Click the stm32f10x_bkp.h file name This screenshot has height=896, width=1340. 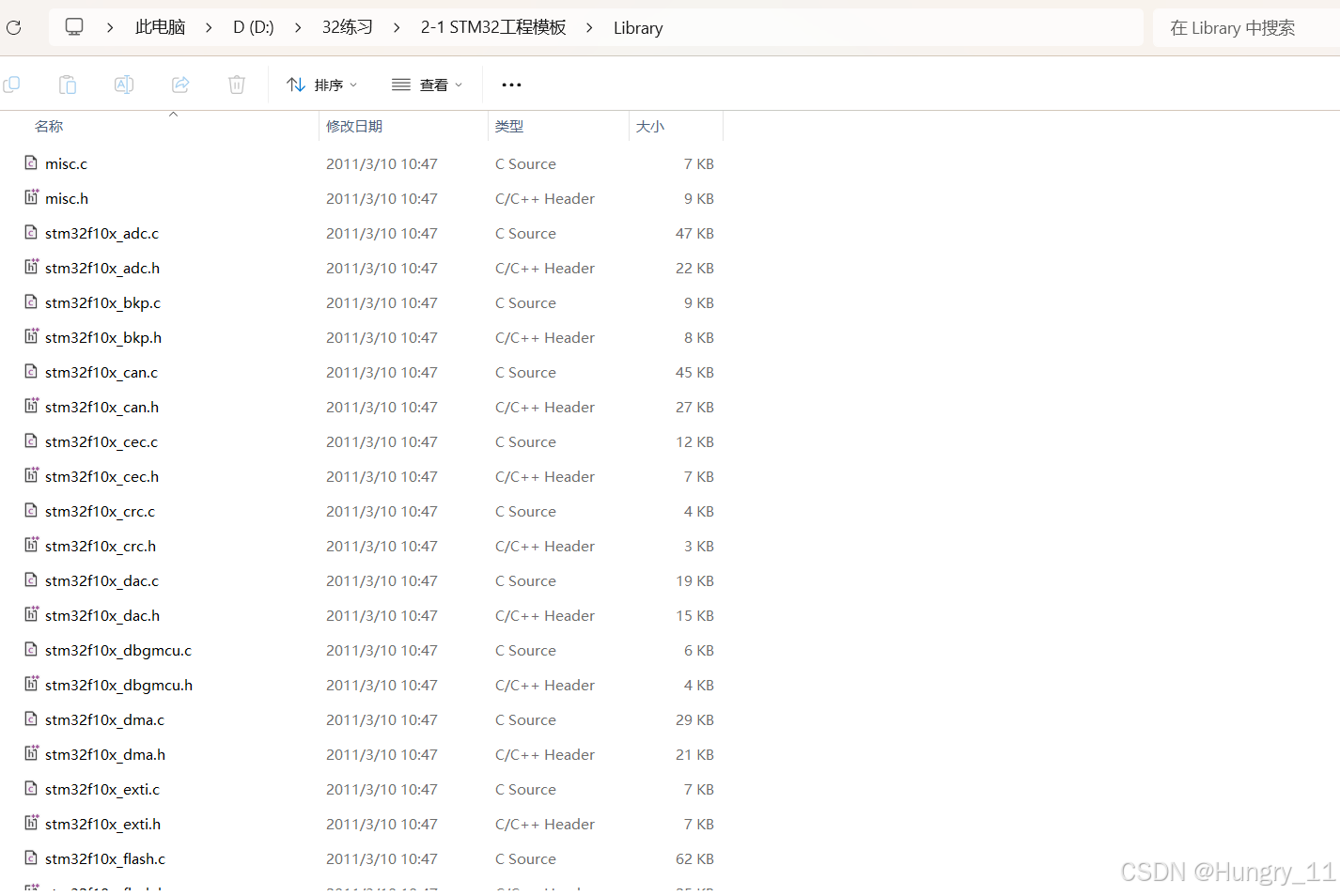pos(103,337)
